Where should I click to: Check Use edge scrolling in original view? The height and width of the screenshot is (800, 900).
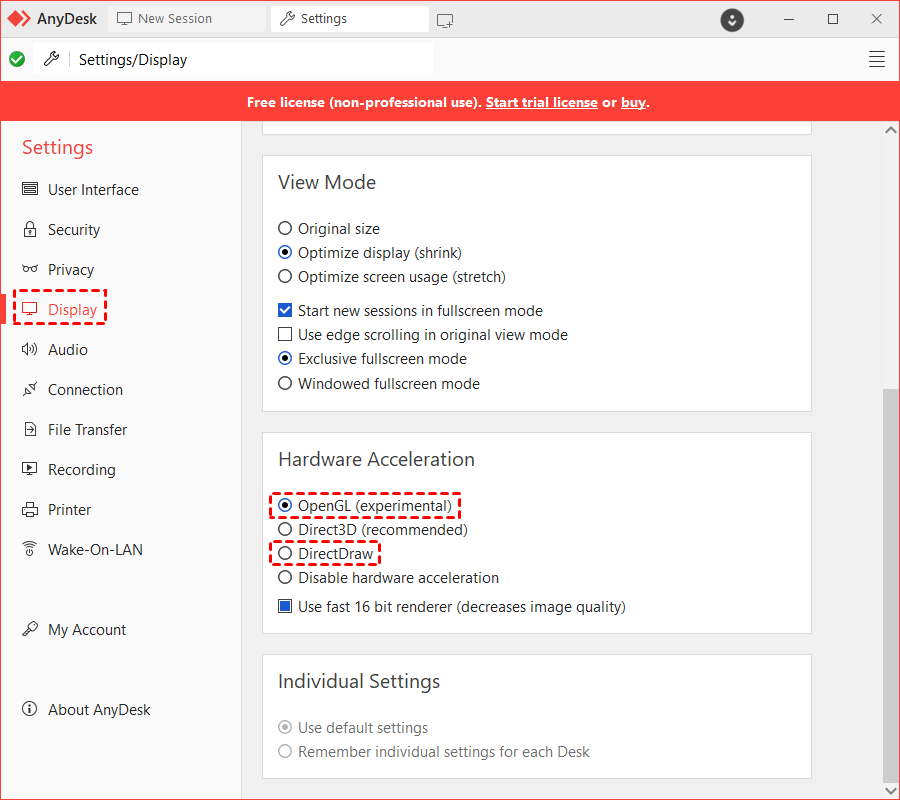click(285, 335)
